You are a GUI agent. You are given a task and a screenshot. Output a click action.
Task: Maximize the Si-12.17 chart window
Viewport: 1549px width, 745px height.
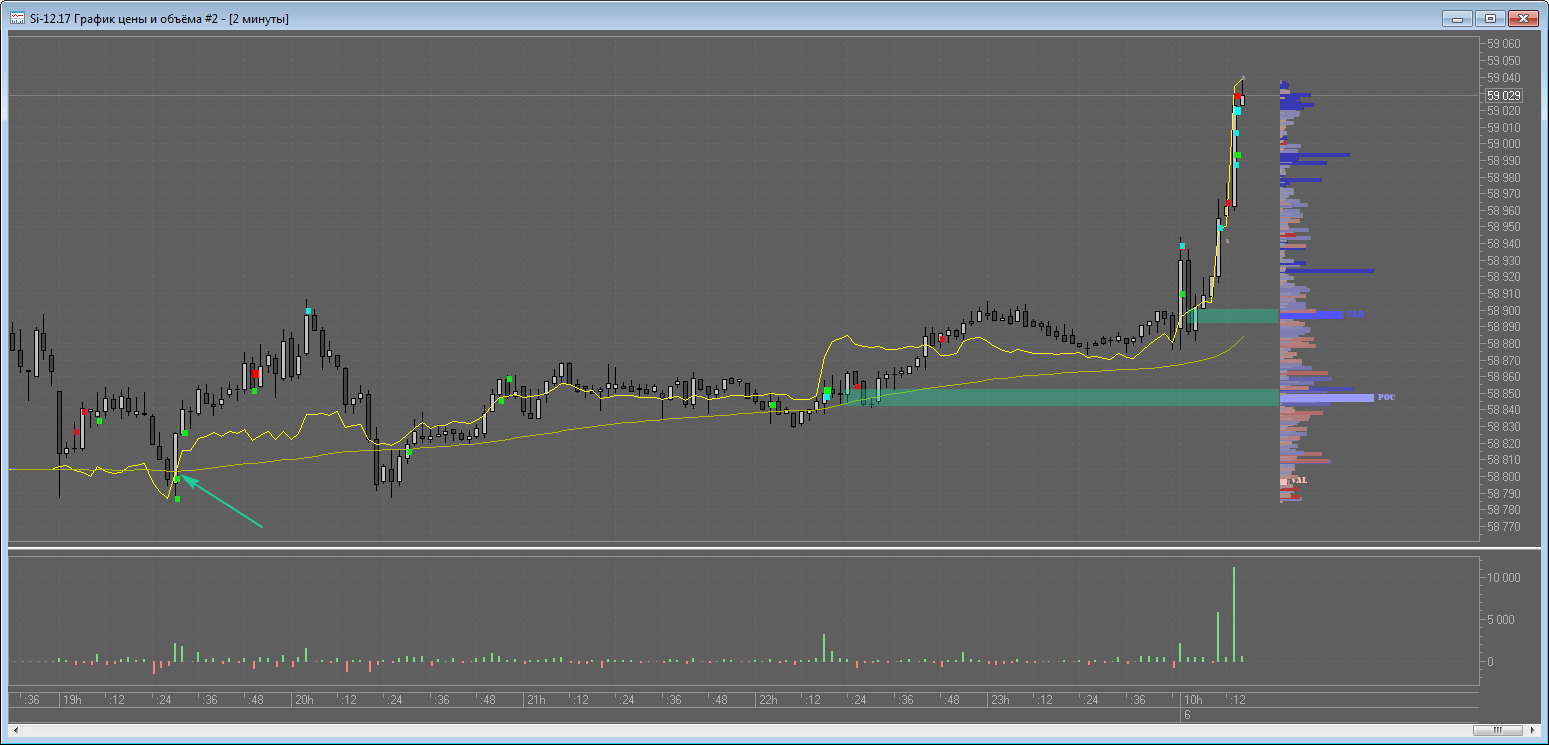click(x=1490, y=18)
